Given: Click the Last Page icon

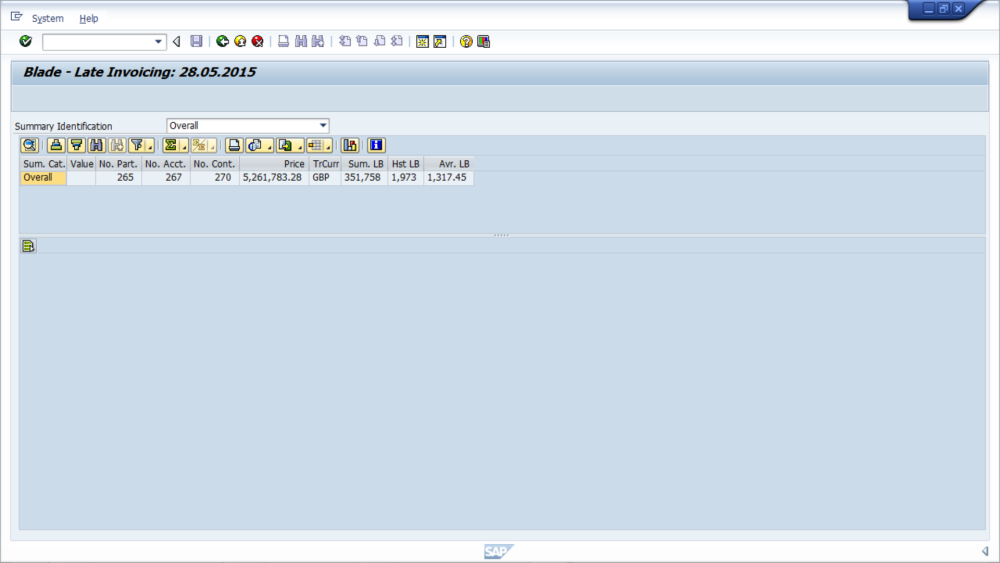Looking at the screenshot, I should tap(397, 41).
